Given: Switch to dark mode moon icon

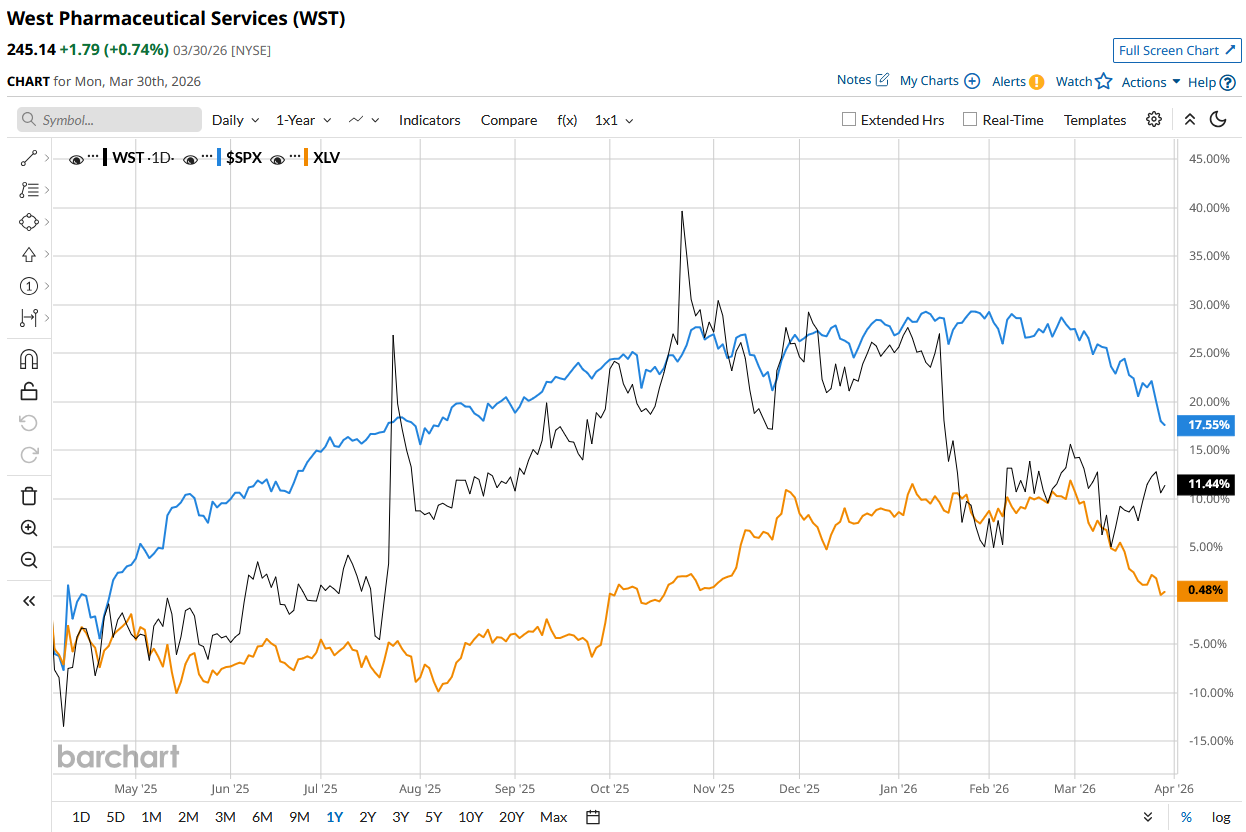Looking at the screenshot, I should [x=1218, y=120].
